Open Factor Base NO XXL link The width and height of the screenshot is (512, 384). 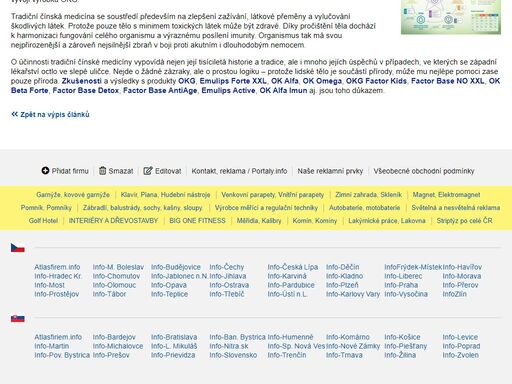pos(448,81)
